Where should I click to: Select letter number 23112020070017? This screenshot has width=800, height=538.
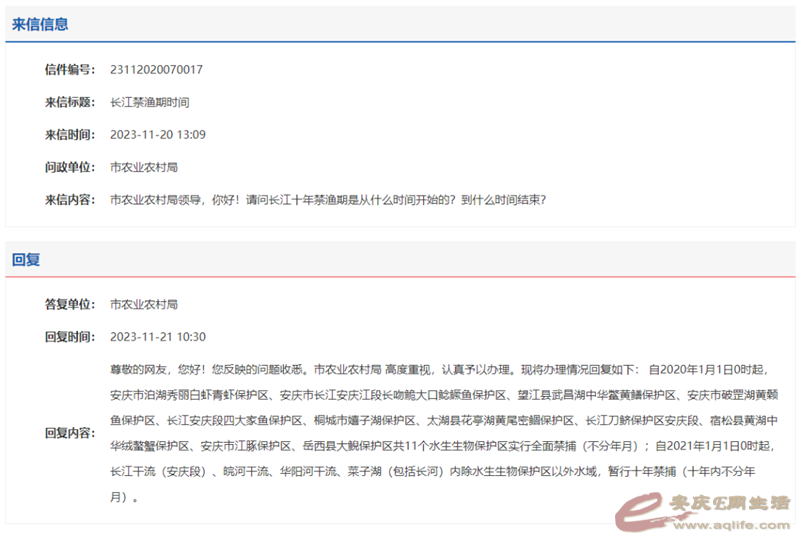(156, 70)
